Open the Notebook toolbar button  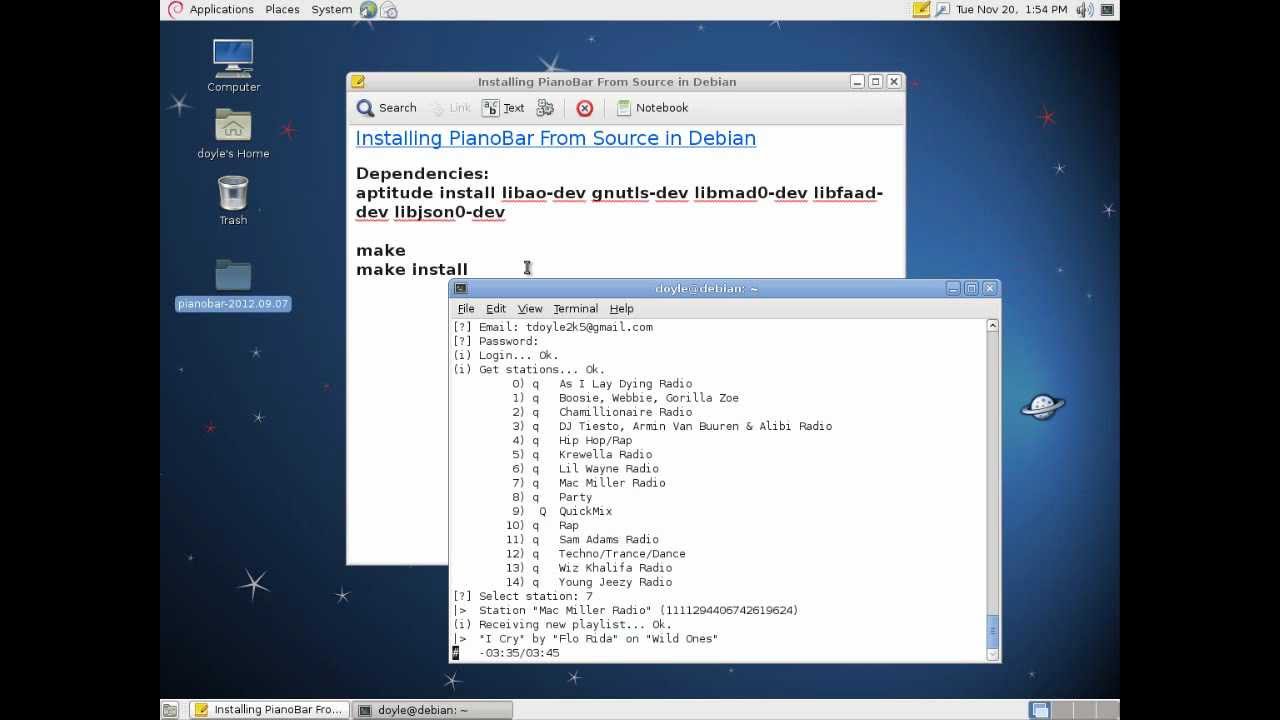[x=652, y=108]
